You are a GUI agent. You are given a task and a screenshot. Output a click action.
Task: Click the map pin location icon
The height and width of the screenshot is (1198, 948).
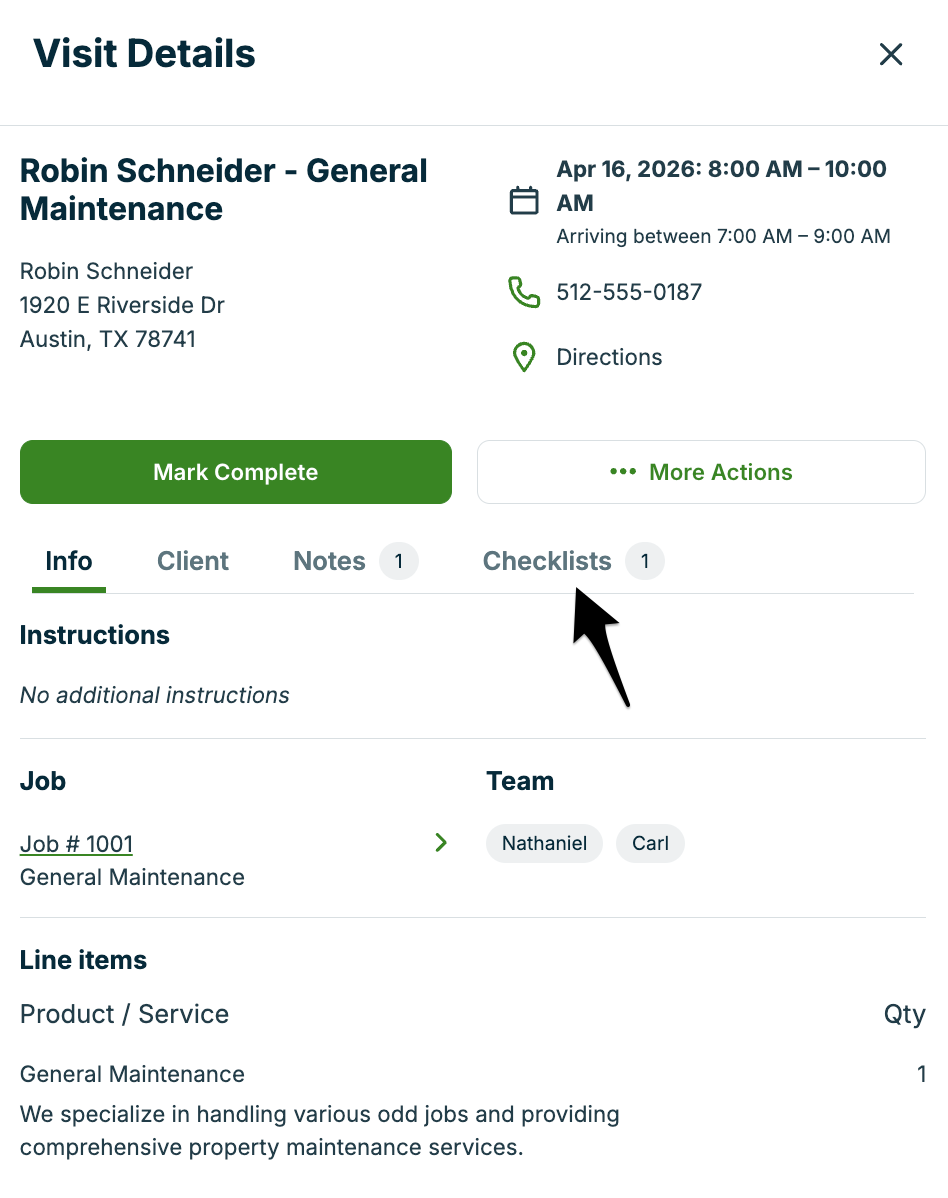[x=524, y=357]
